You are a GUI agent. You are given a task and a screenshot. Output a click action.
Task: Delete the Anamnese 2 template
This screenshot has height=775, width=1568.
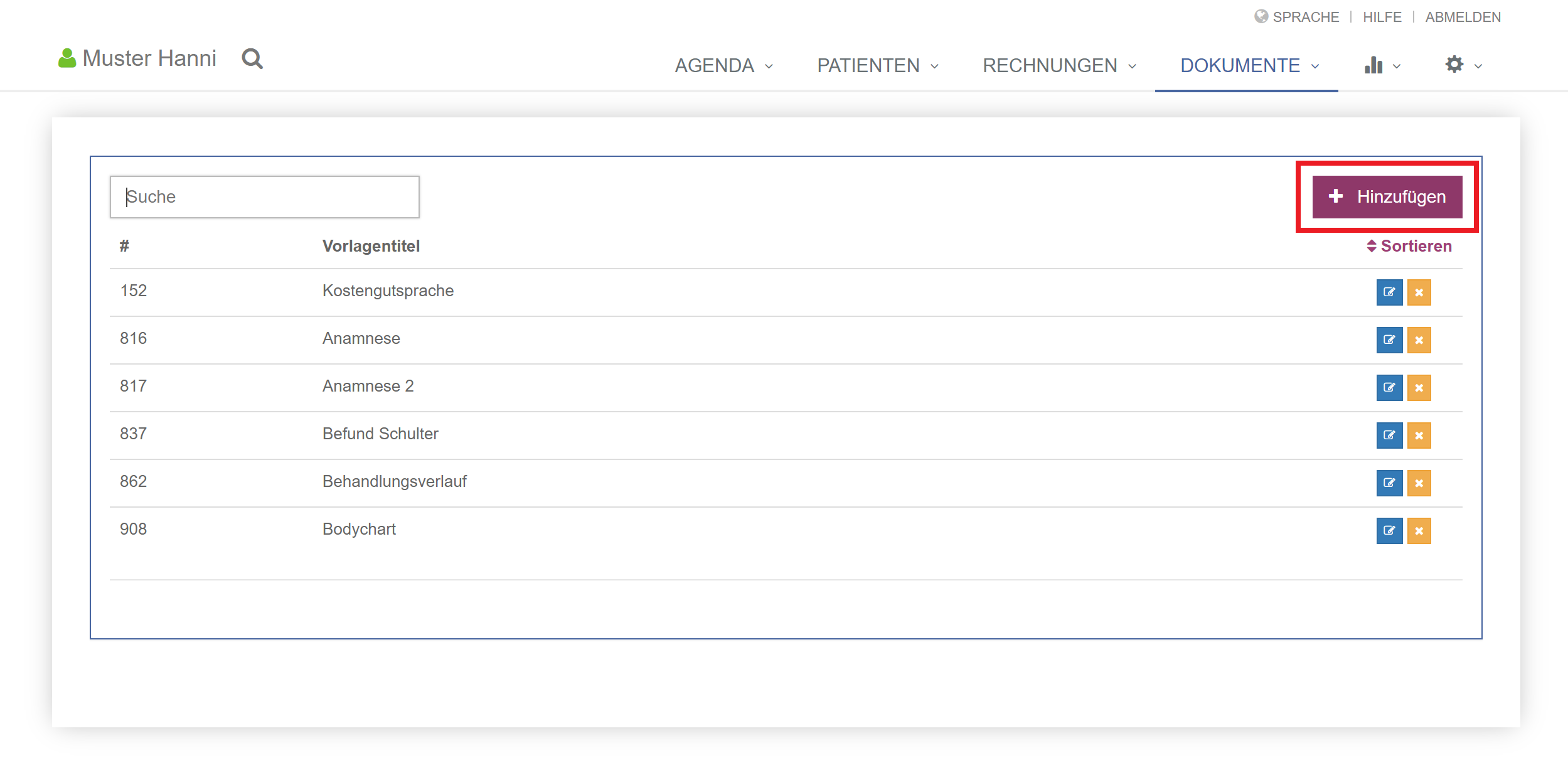[x=1419, y=388]
